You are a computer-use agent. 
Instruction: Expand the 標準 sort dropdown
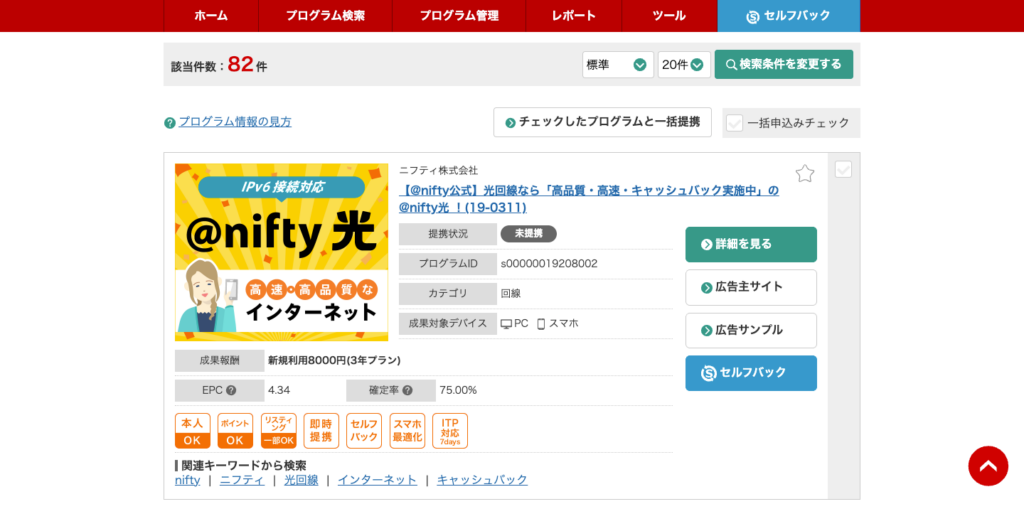point(618,65)
